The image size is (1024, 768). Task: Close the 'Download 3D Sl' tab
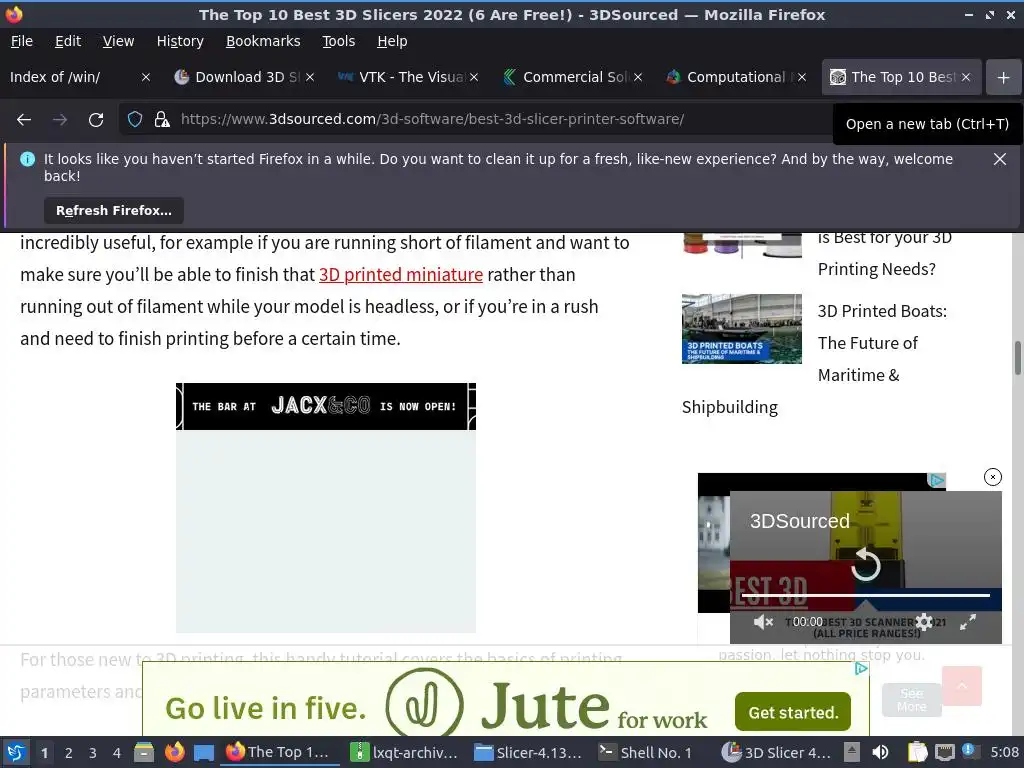pyautogui.click(x=310, y=77)
